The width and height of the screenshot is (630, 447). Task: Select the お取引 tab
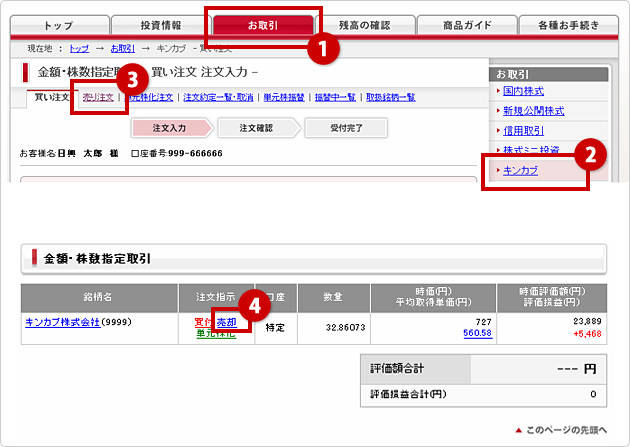(x=262, y=25)
